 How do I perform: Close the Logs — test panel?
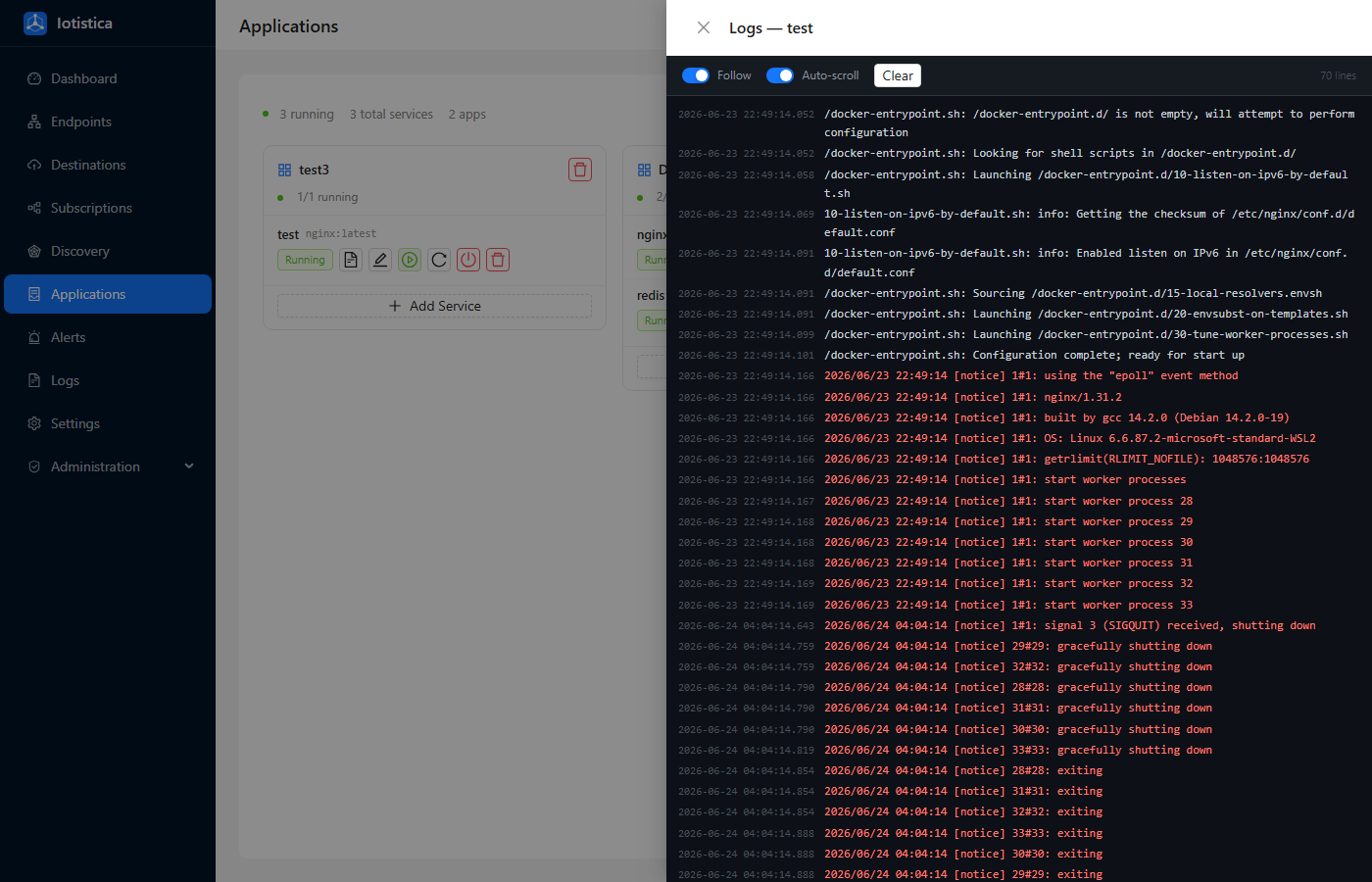click(704, 27)
